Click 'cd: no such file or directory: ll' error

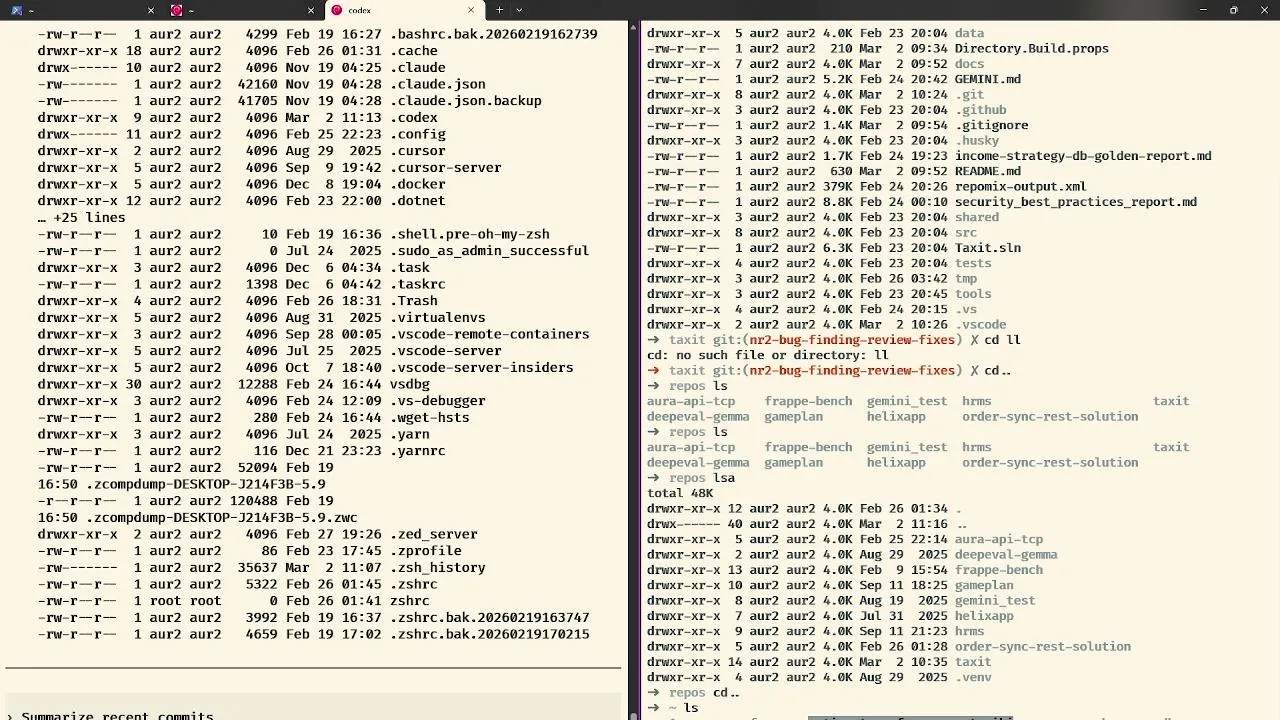768,355
